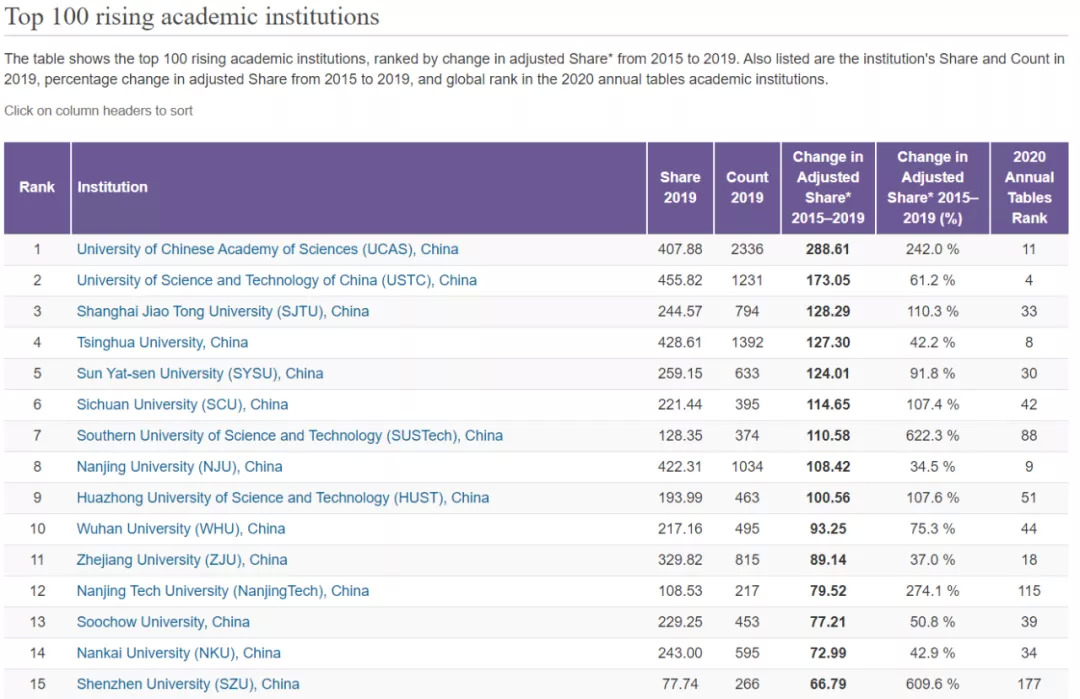Open Shenzhen University (SZU) link
This screenshot has width=1080, height=699.
188,684
